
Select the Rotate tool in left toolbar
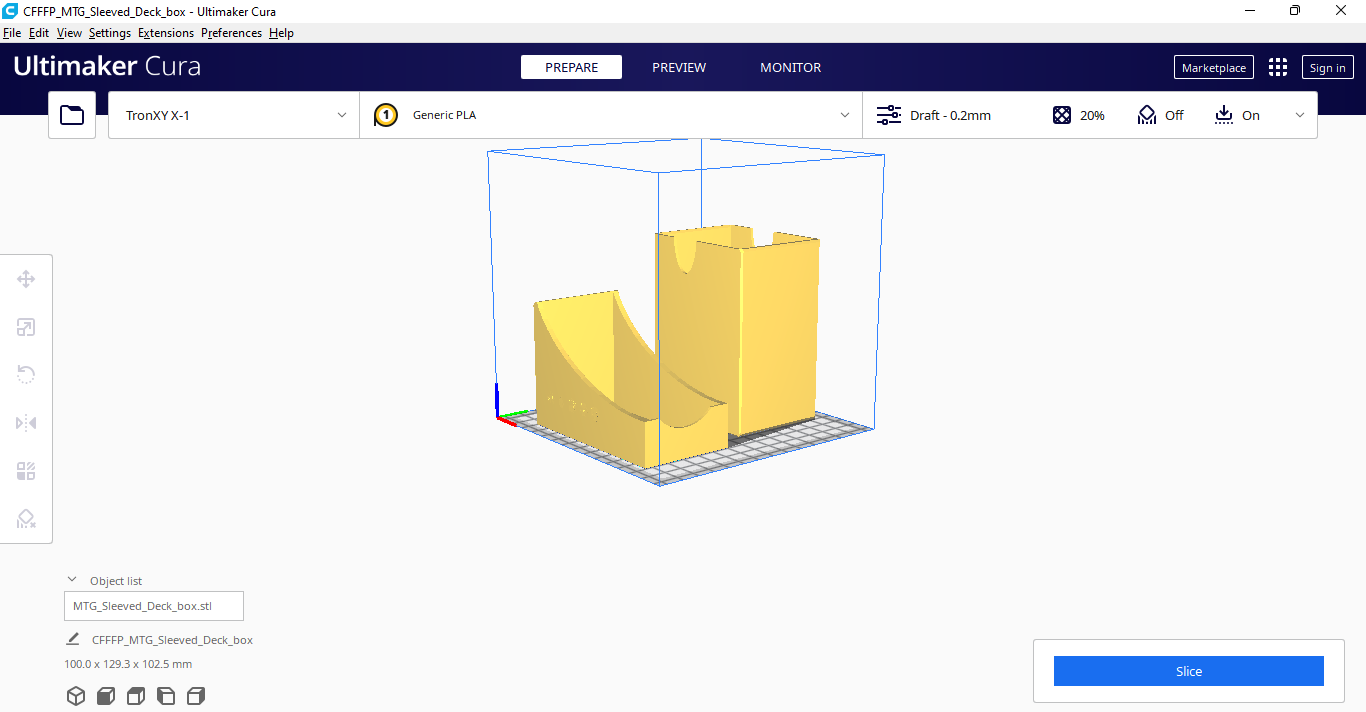point(26,375)
